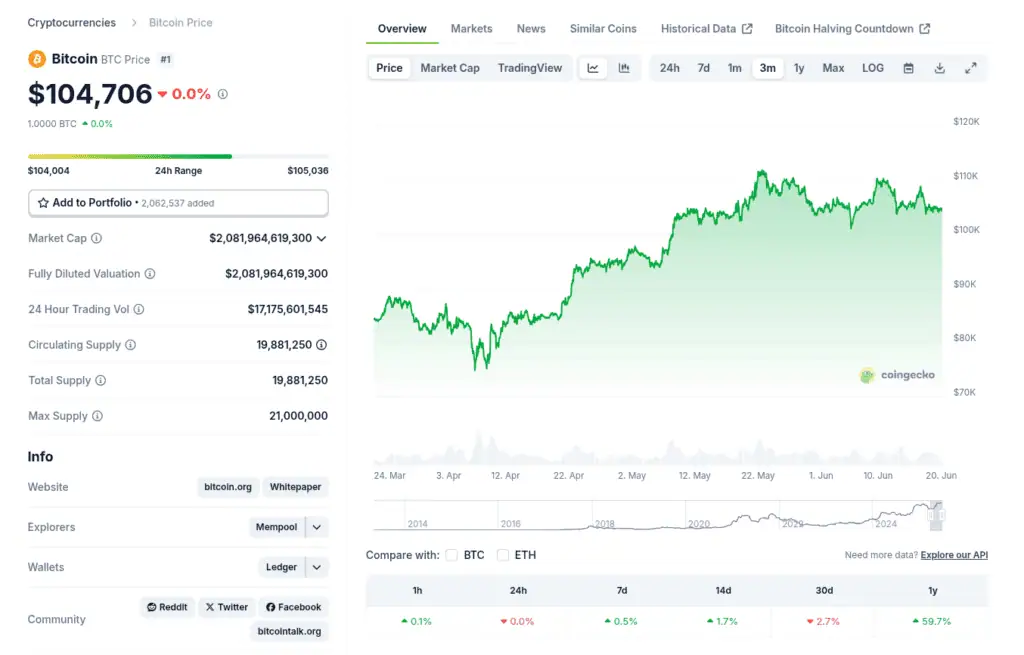1024x655 pixels.
Task: Click the 24h Range progress bar
Action: pos(178,156)
